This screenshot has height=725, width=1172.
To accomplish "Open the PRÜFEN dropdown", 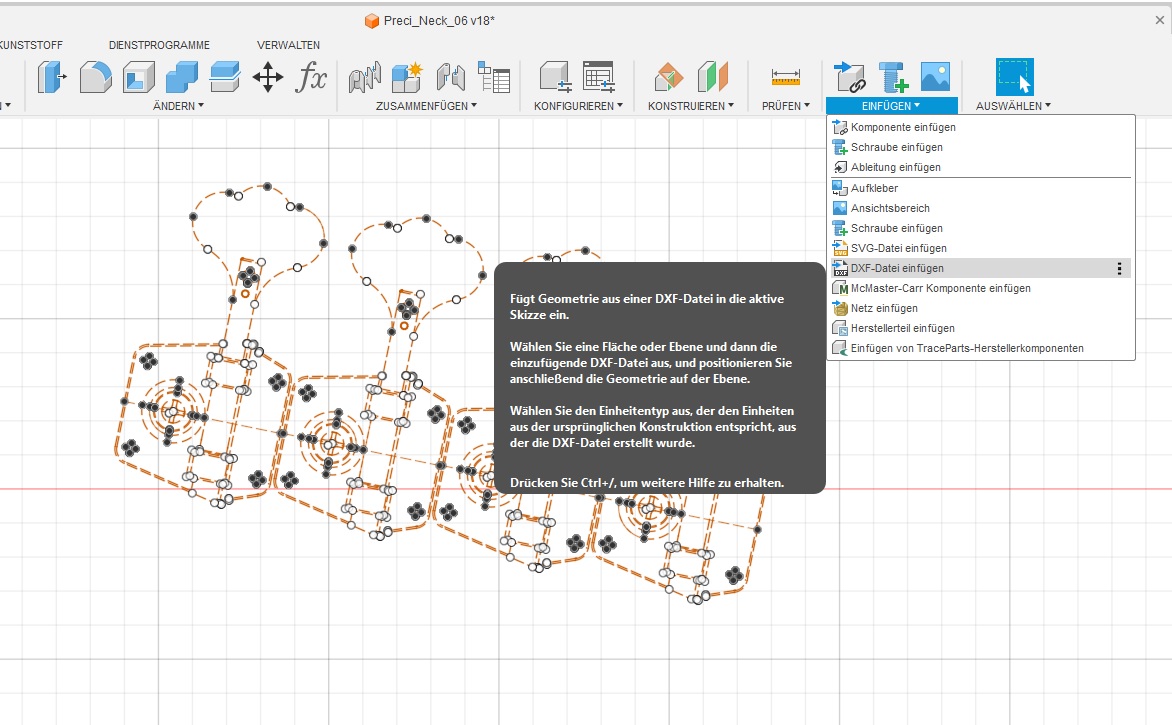I will [786, 106].
